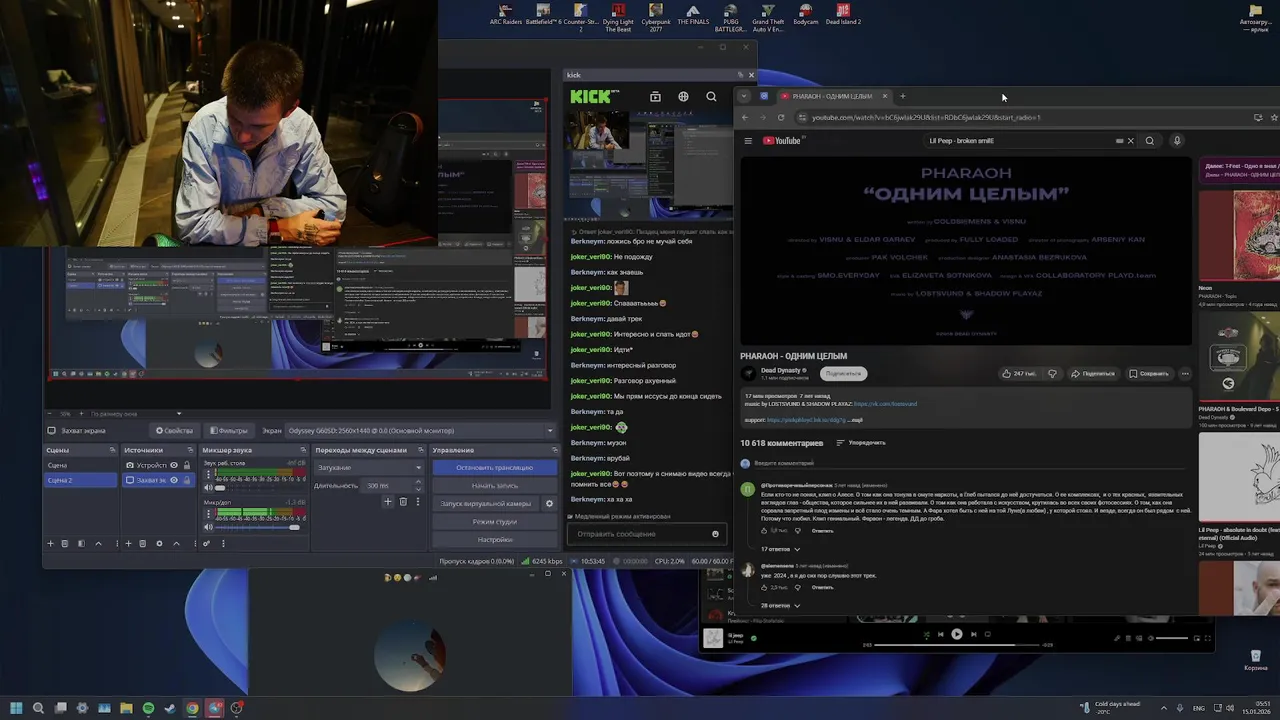Open the YouTube hamburger guide menu
The width and height of the screenshot is (1280, 720).
click(747, 141)
